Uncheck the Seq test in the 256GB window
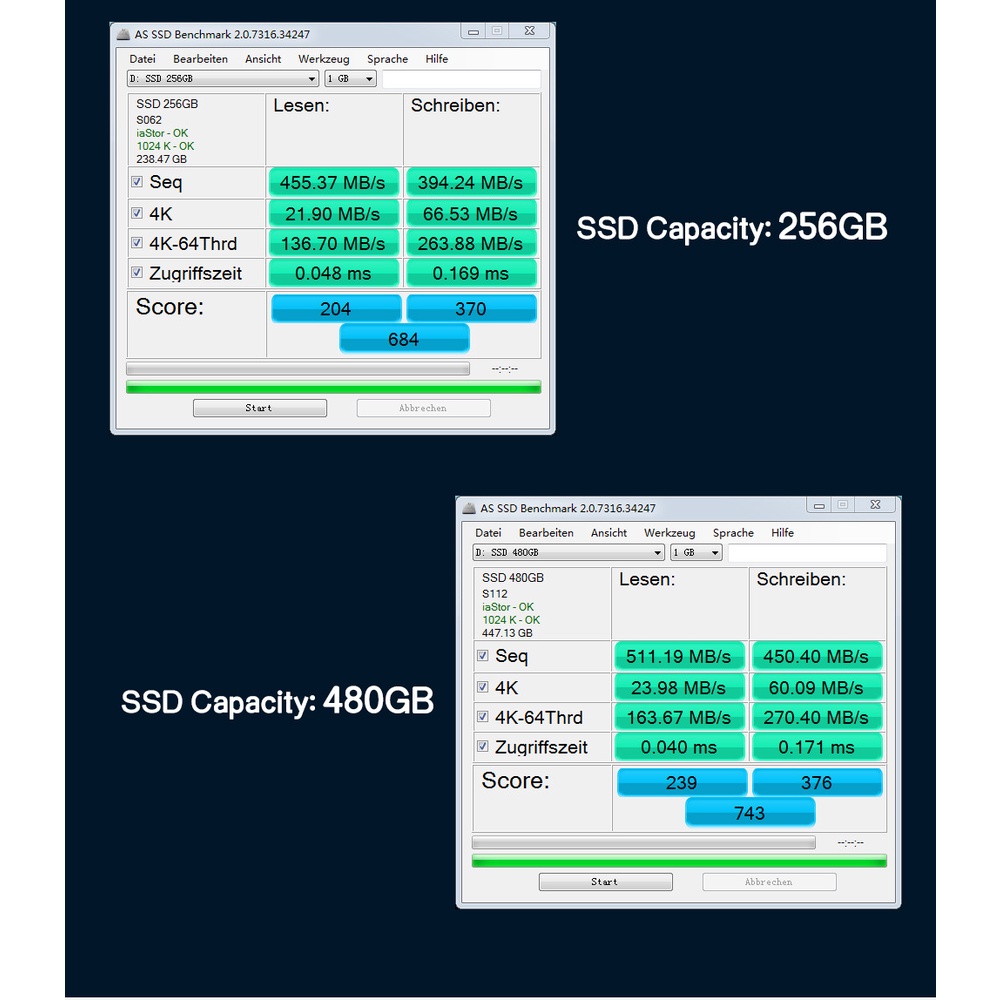 [x=136, y=182]
